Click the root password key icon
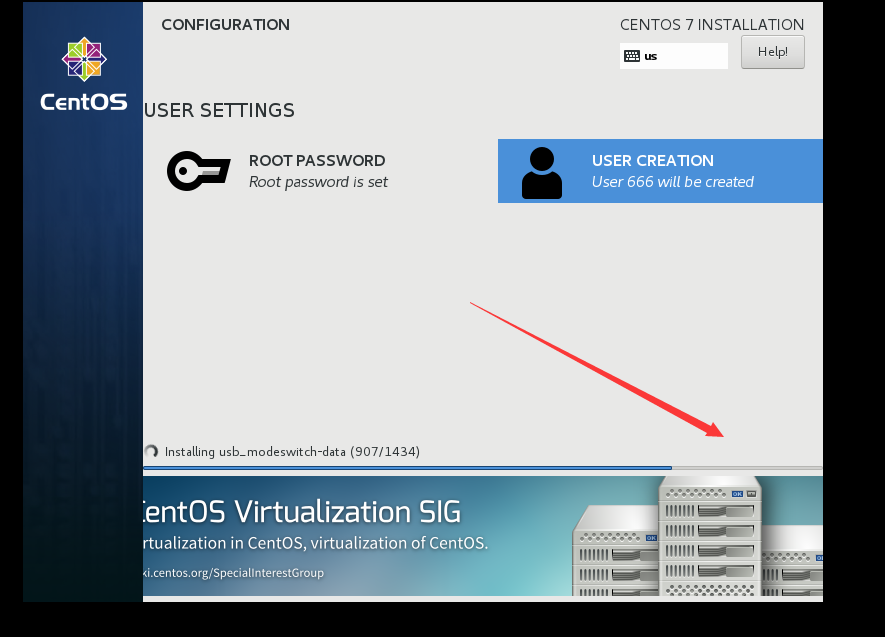885x637 pixels. tap(198, 171)
